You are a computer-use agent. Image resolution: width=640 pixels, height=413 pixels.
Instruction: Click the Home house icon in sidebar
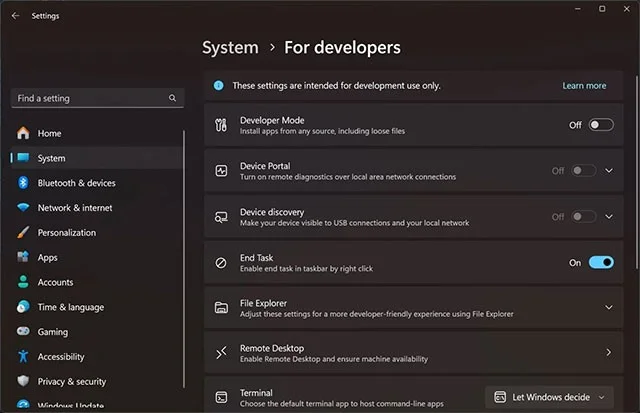[x=23, y=133]
